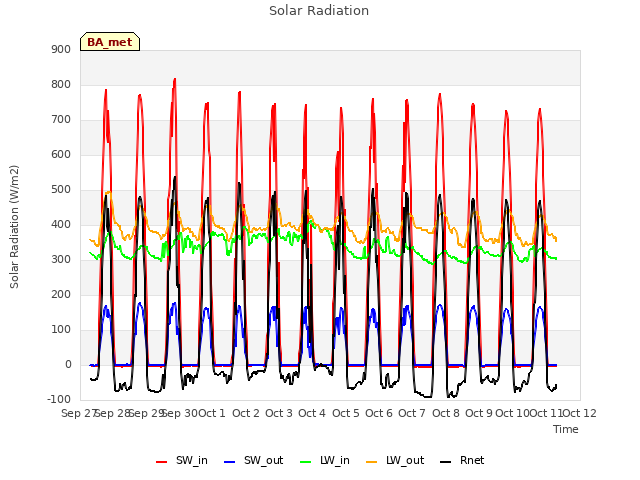Click the Time axis label
This screenshot has width=640, height=480.
point(566,429)
